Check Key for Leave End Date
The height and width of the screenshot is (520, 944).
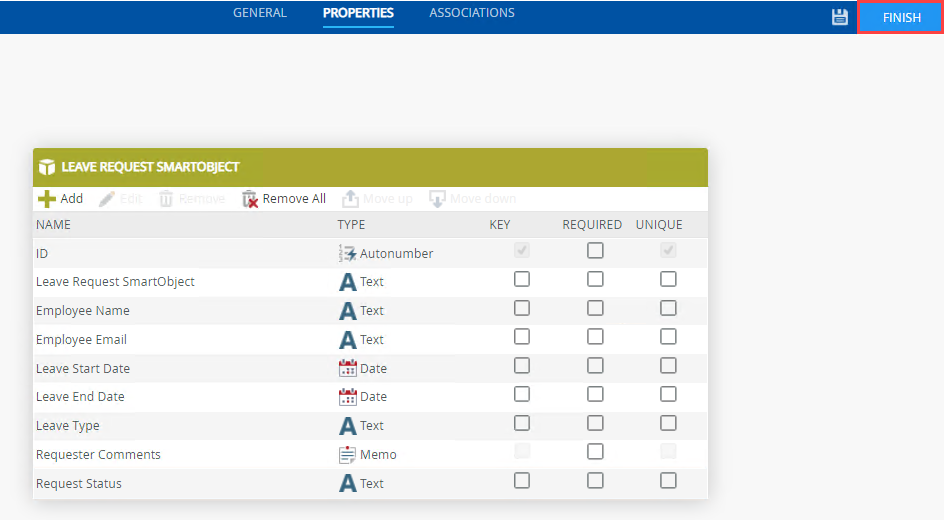click(x=522, y=394)
